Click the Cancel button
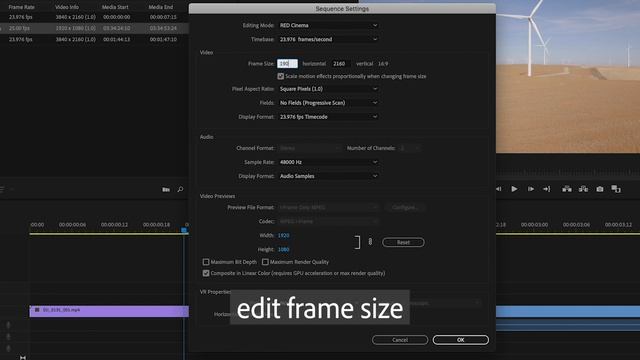The height and width of the screenshot is (360, 640). coord(400,340)
